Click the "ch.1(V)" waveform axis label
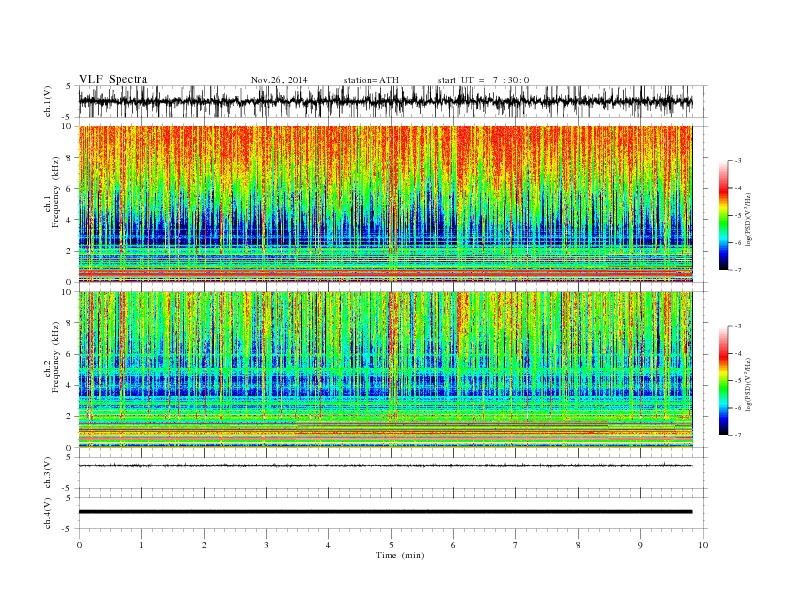Image resolution: width=792 pixels, height=612 pixels. pyautogui.click(x=48, y=101)
